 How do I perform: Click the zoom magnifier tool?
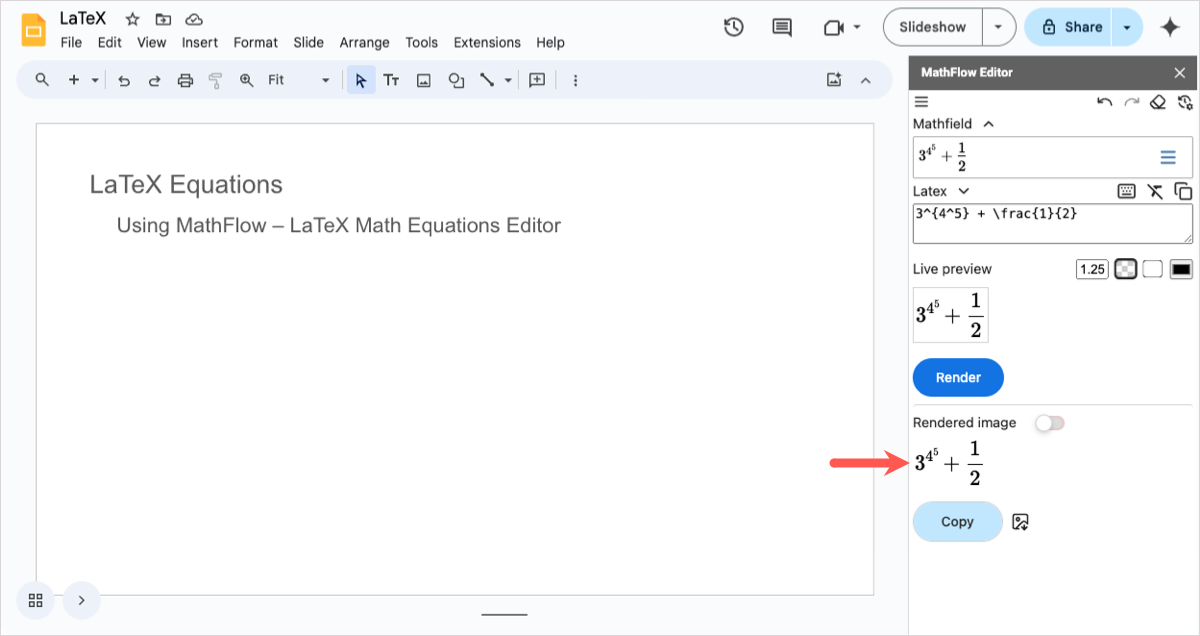[x=246, y=81]
